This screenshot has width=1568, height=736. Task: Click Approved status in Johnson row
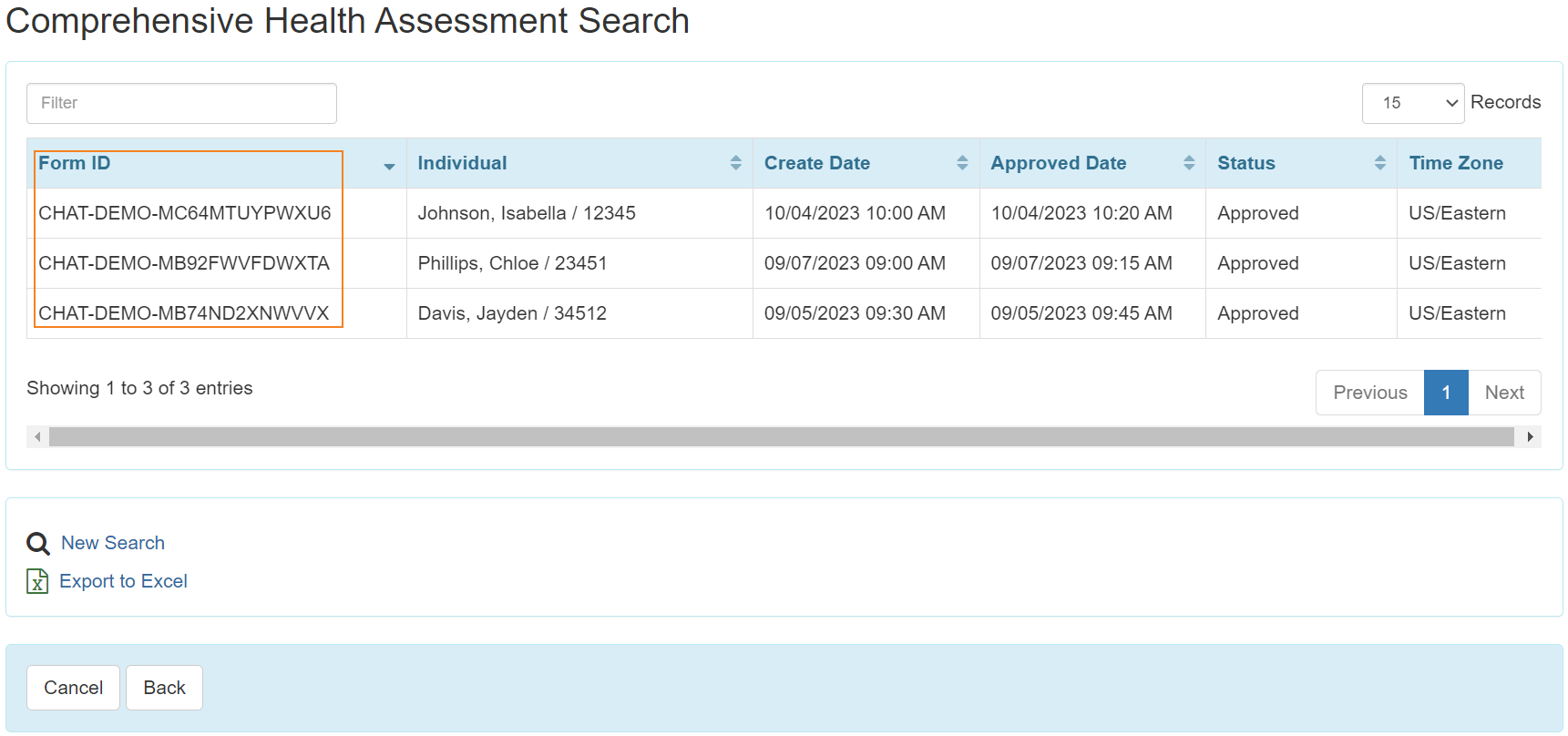click(x=1258, y=213)
